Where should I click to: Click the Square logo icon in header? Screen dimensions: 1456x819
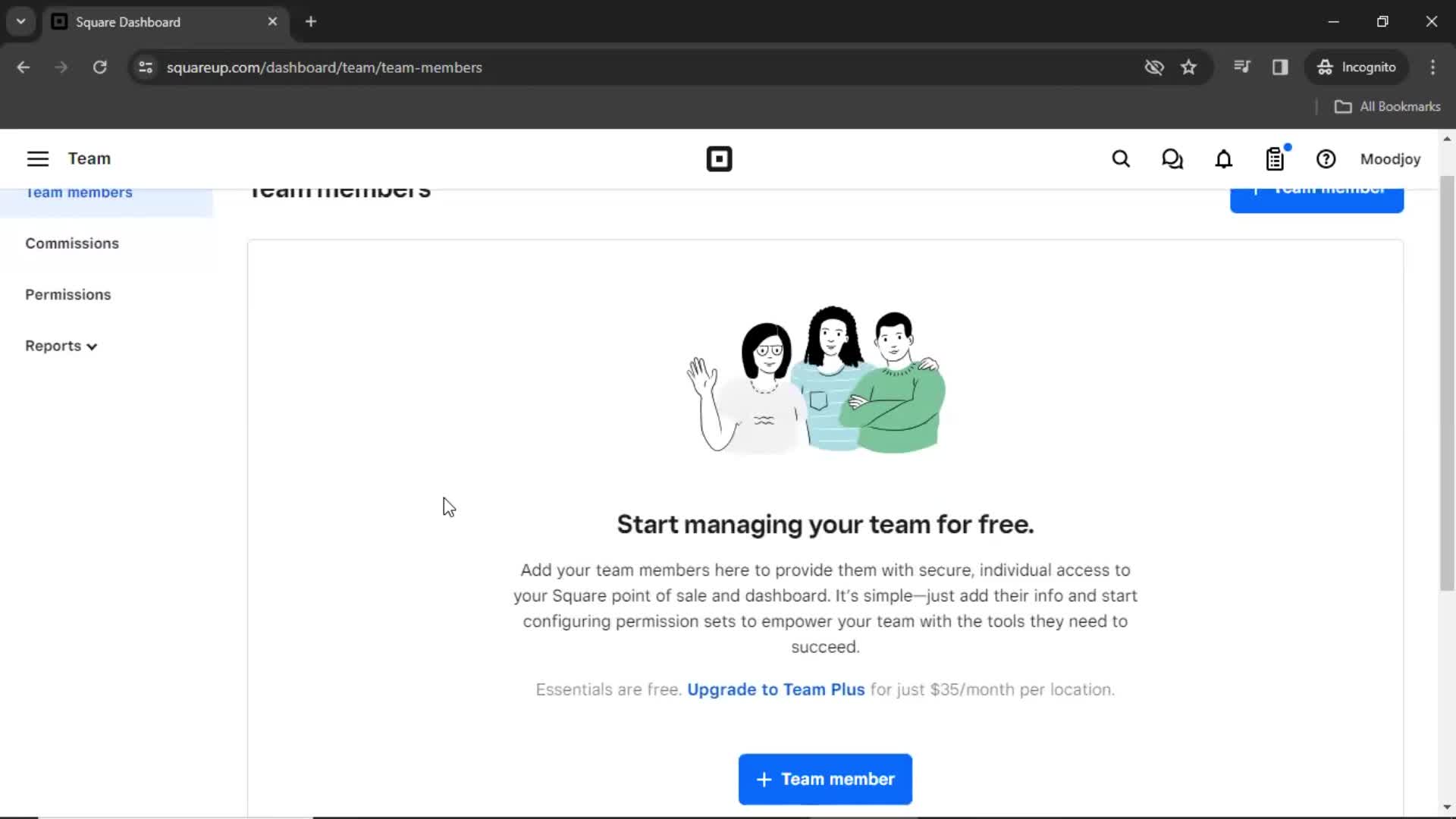[x=720, y=158]
